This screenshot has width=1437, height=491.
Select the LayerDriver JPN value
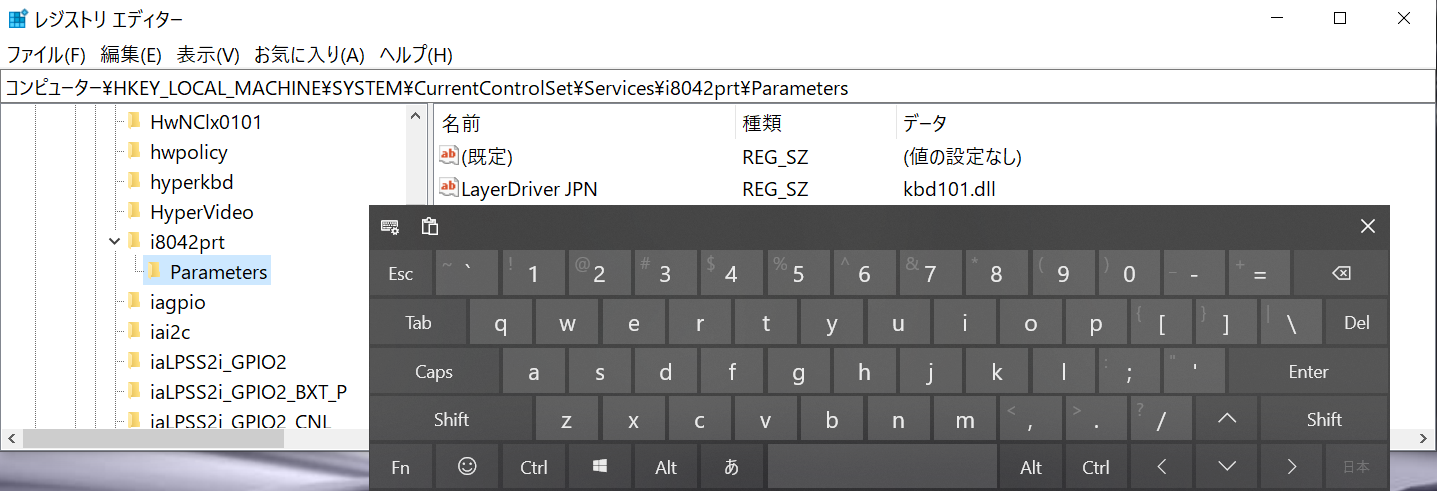pyautogui.click(x=529, y=188)
